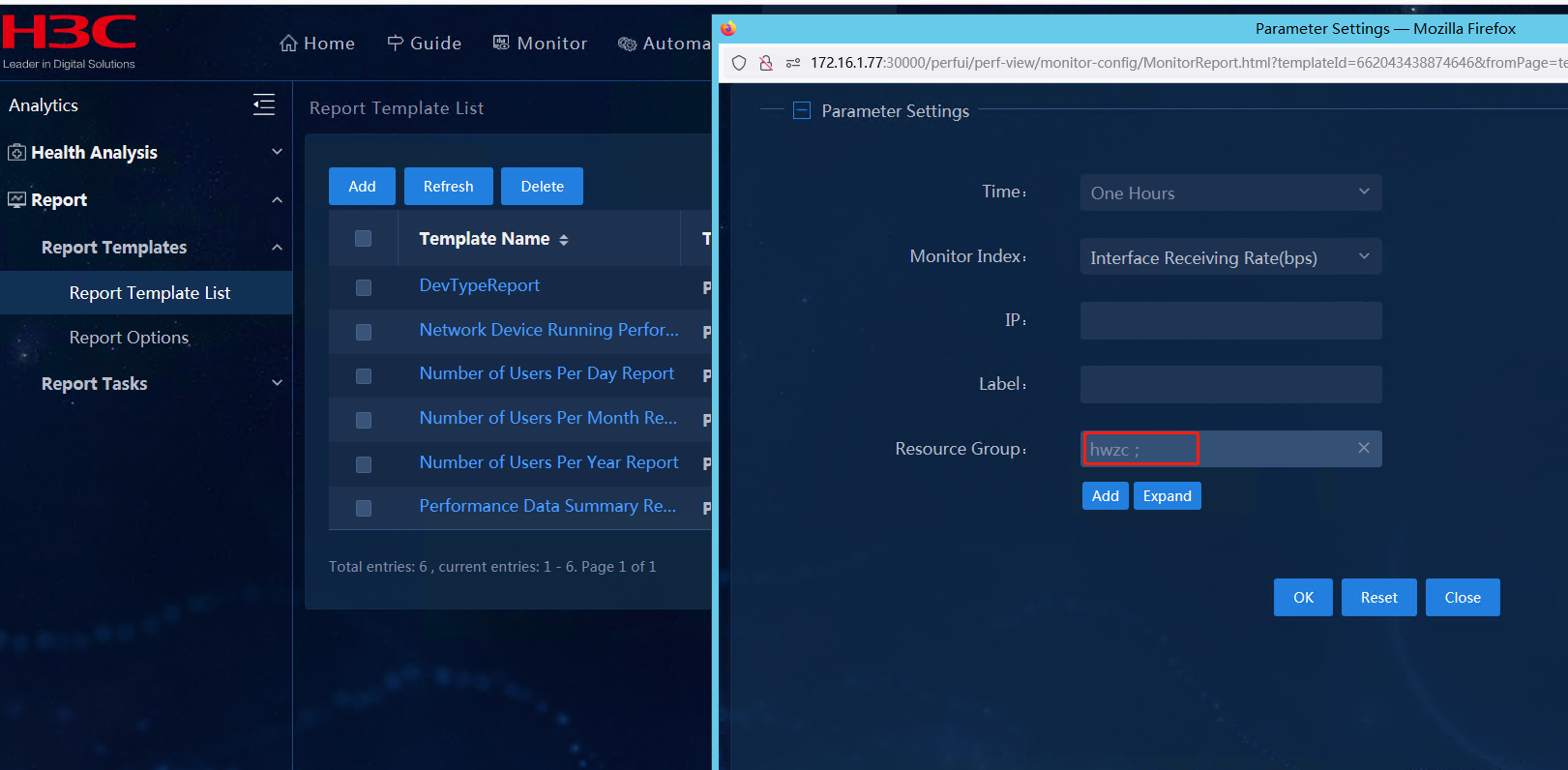Viewport: 1568px width, 770px height.
Task: Open the Monitor menu
Action: coord(540,44)
